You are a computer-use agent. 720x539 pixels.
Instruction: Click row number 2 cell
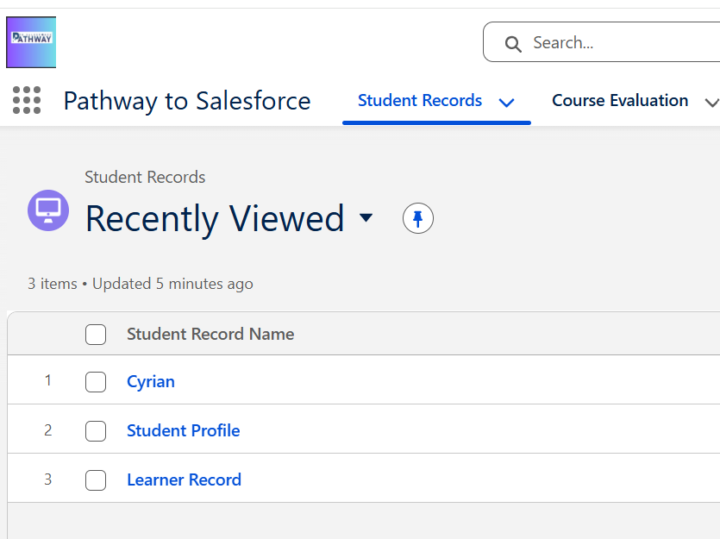click(48, 430)
